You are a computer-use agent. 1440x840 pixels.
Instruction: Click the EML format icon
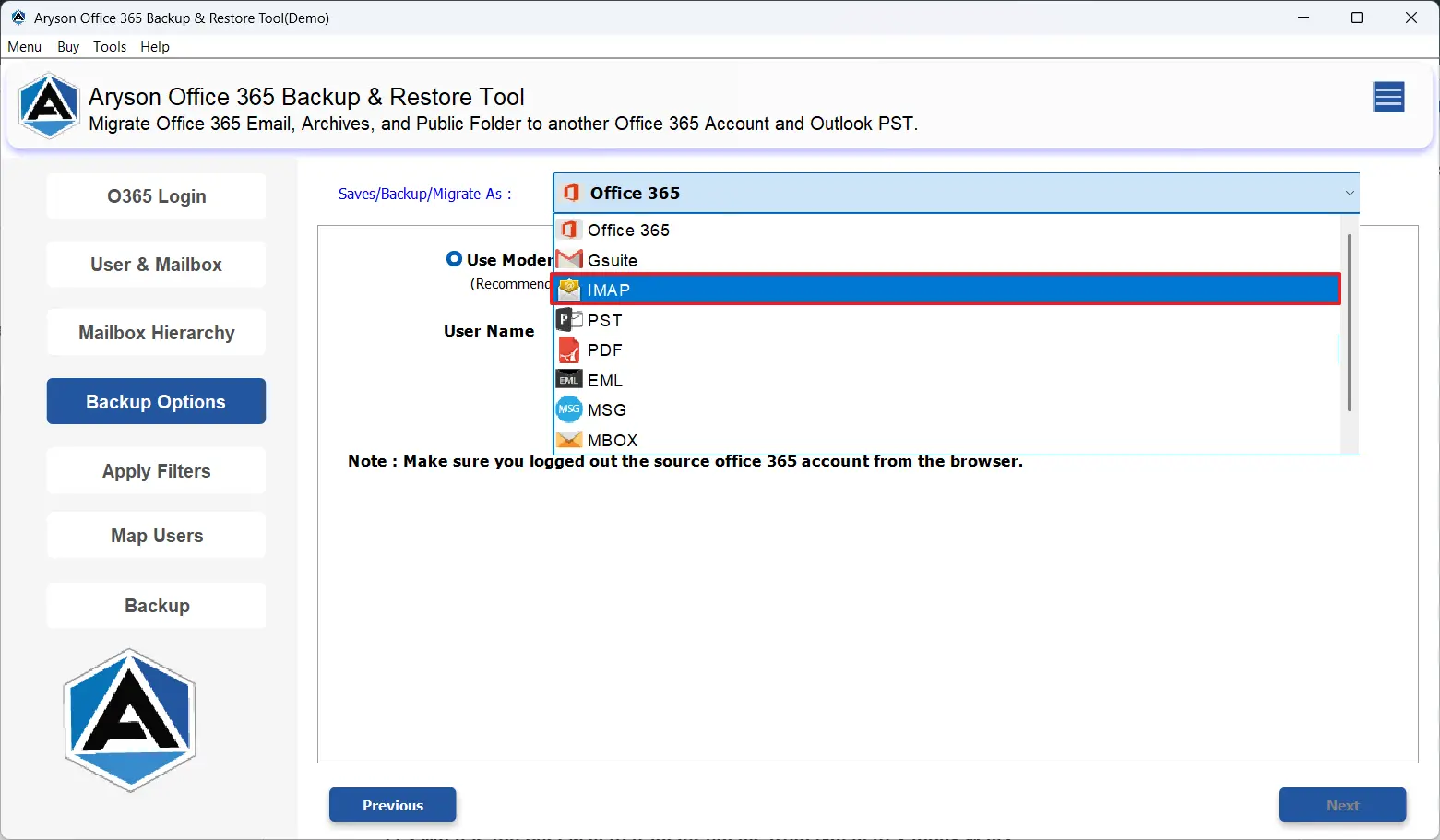pos(569,380)
